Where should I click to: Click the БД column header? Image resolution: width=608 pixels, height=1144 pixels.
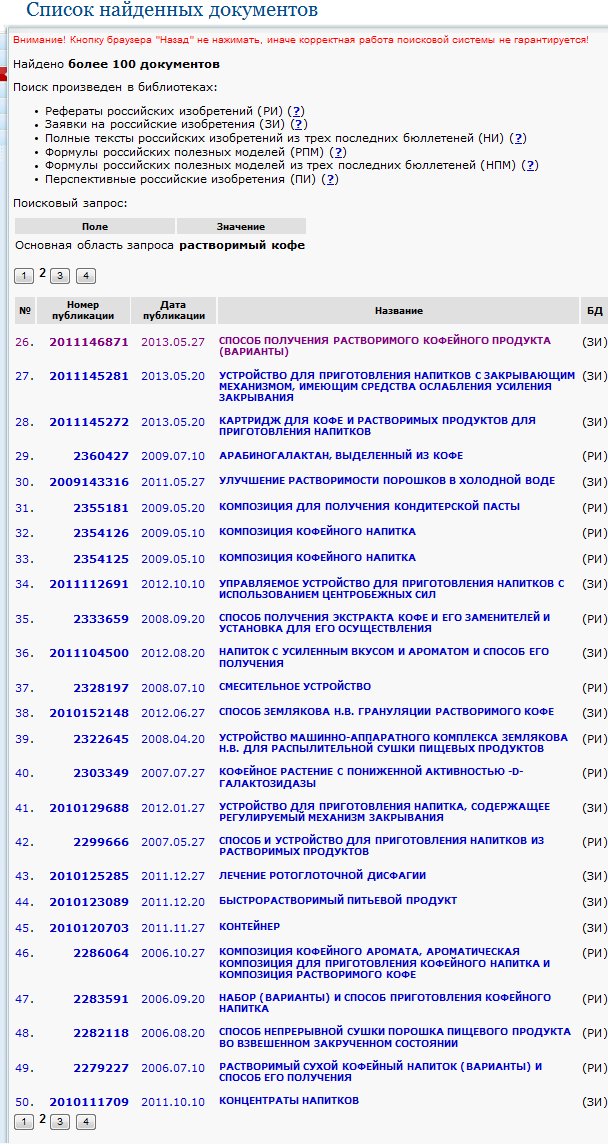[x=595, y=311]
